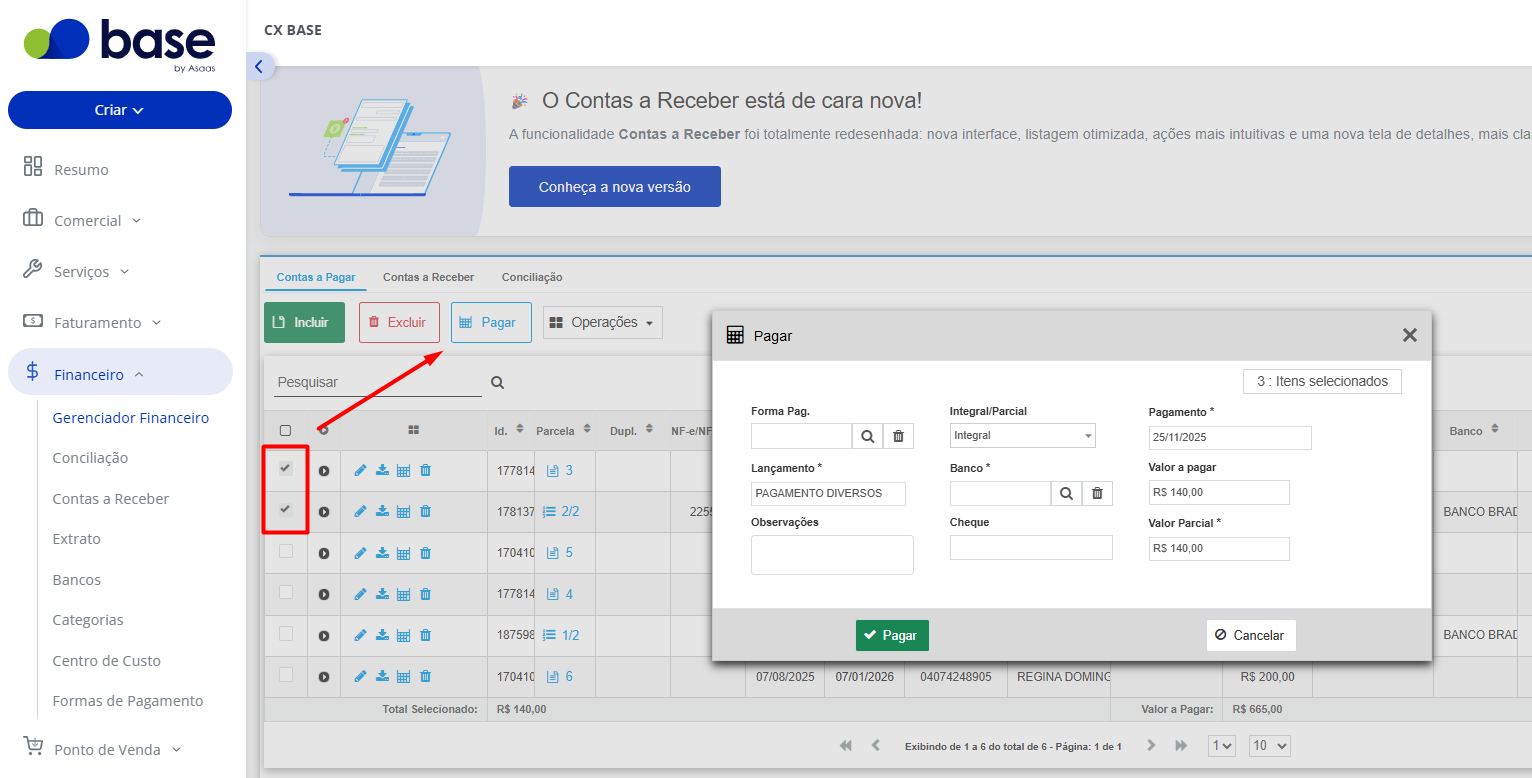Uncheck the checkbox in the parcela 3 row
This screenshot has height=778, width=1532.
(285, 469)
